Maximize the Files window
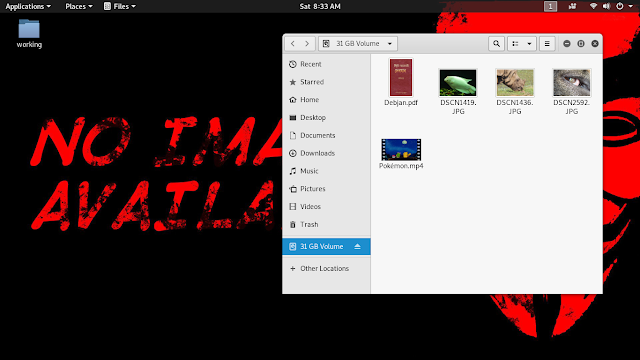 pos(581,44)
